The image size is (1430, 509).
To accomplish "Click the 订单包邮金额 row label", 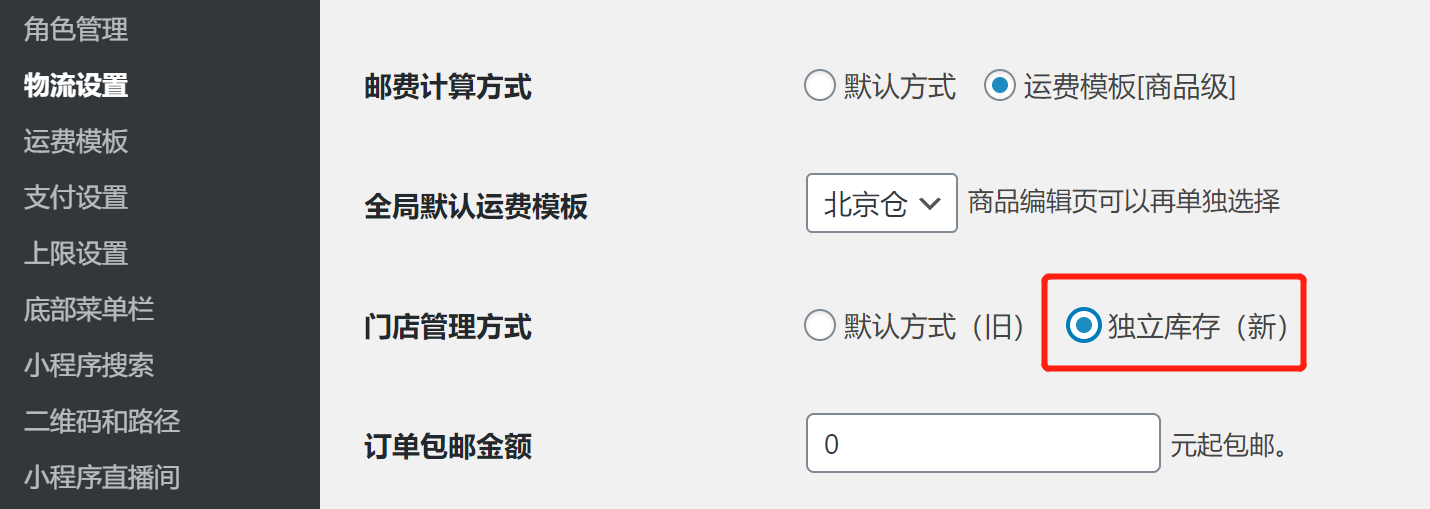I will tap(448, 446).
